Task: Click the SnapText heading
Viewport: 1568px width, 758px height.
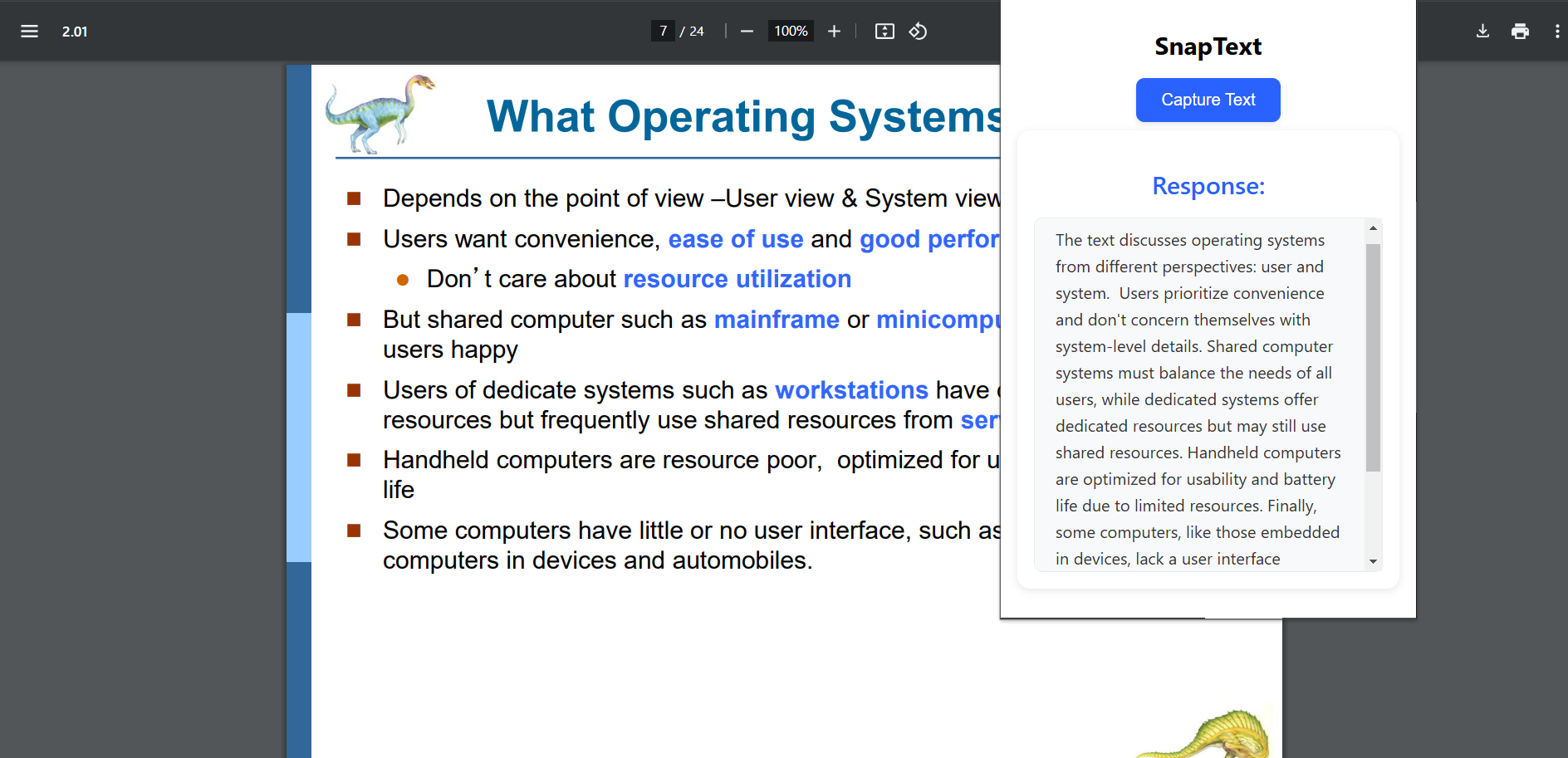Action: tap(1208, 46)
